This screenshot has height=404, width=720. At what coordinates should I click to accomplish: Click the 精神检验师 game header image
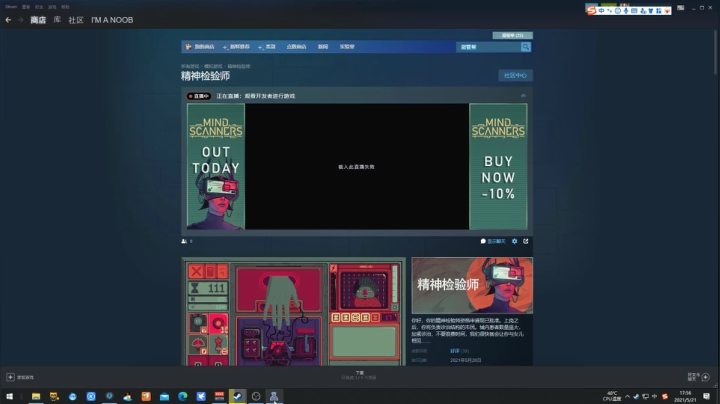472,285
